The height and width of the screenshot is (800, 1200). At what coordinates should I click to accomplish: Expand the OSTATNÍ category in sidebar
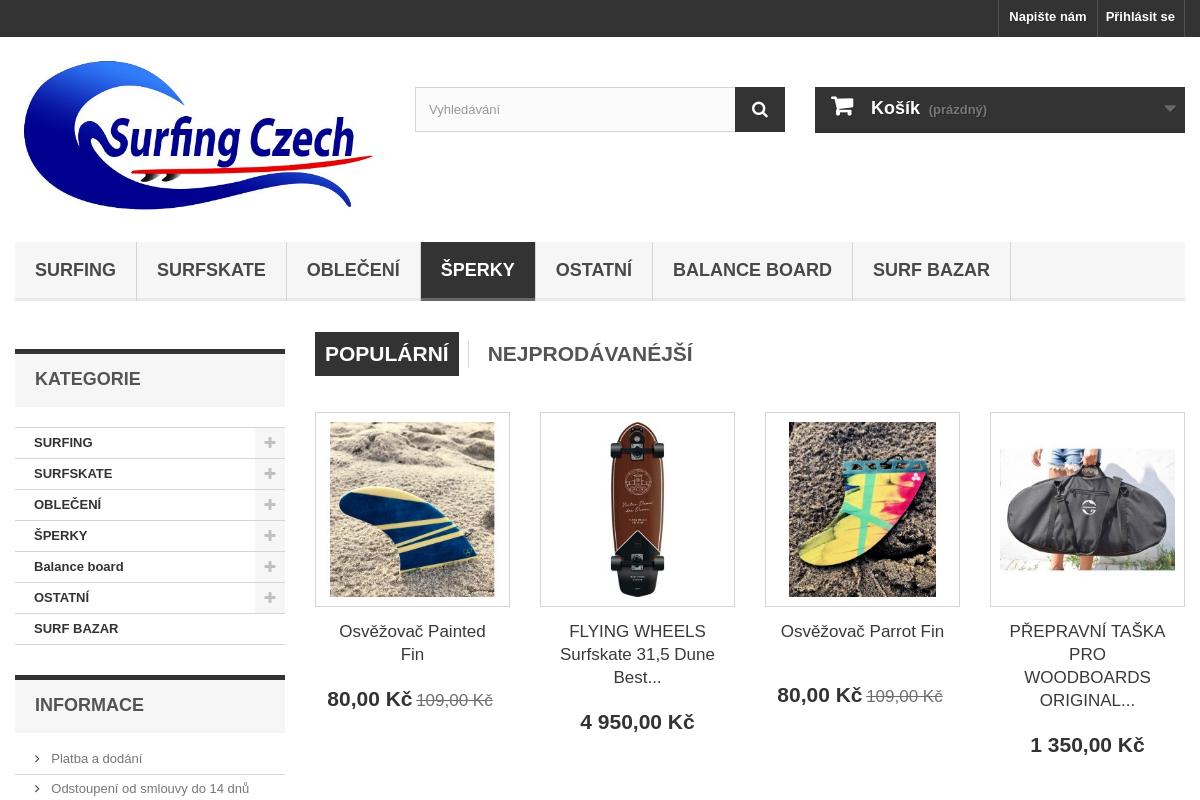pyautogui.click(x=269, y=597)
